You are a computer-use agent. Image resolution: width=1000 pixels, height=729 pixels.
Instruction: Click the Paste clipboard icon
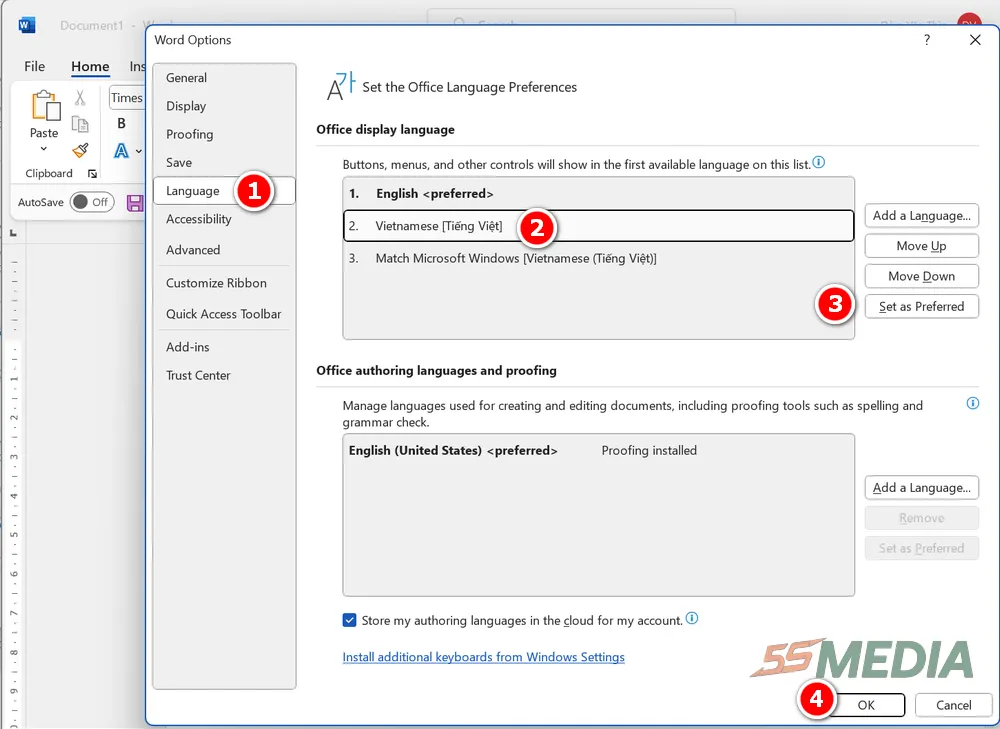tap(45, 105)
